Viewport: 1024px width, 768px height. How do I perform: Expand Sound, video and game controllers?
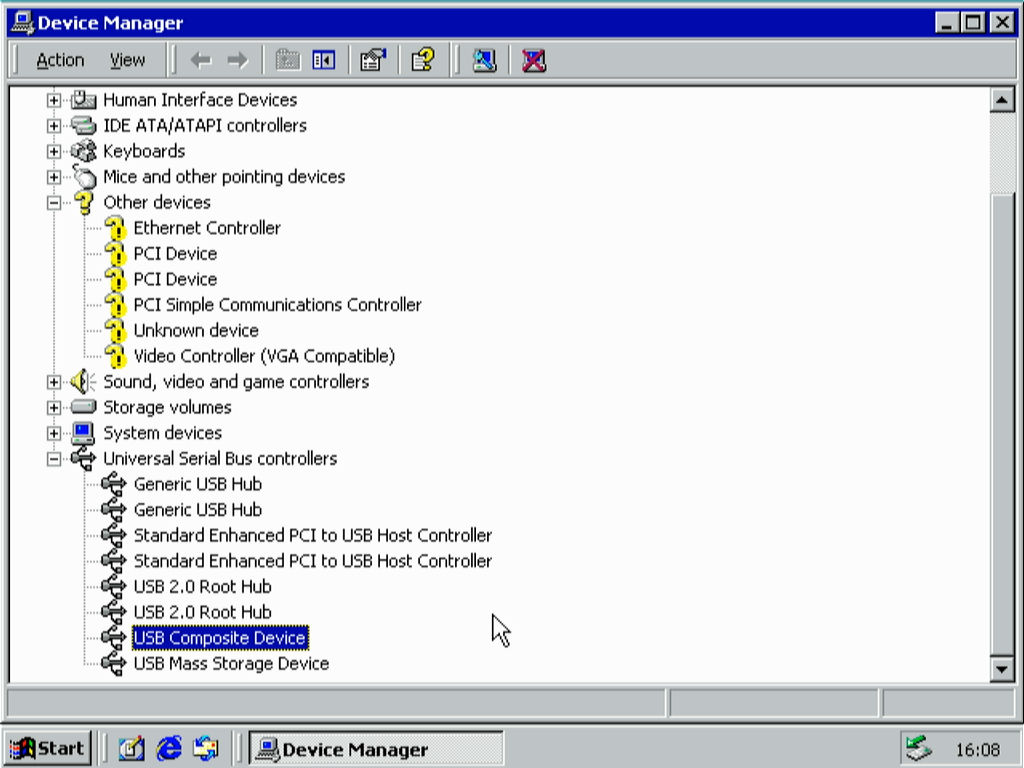click(54, 382)
